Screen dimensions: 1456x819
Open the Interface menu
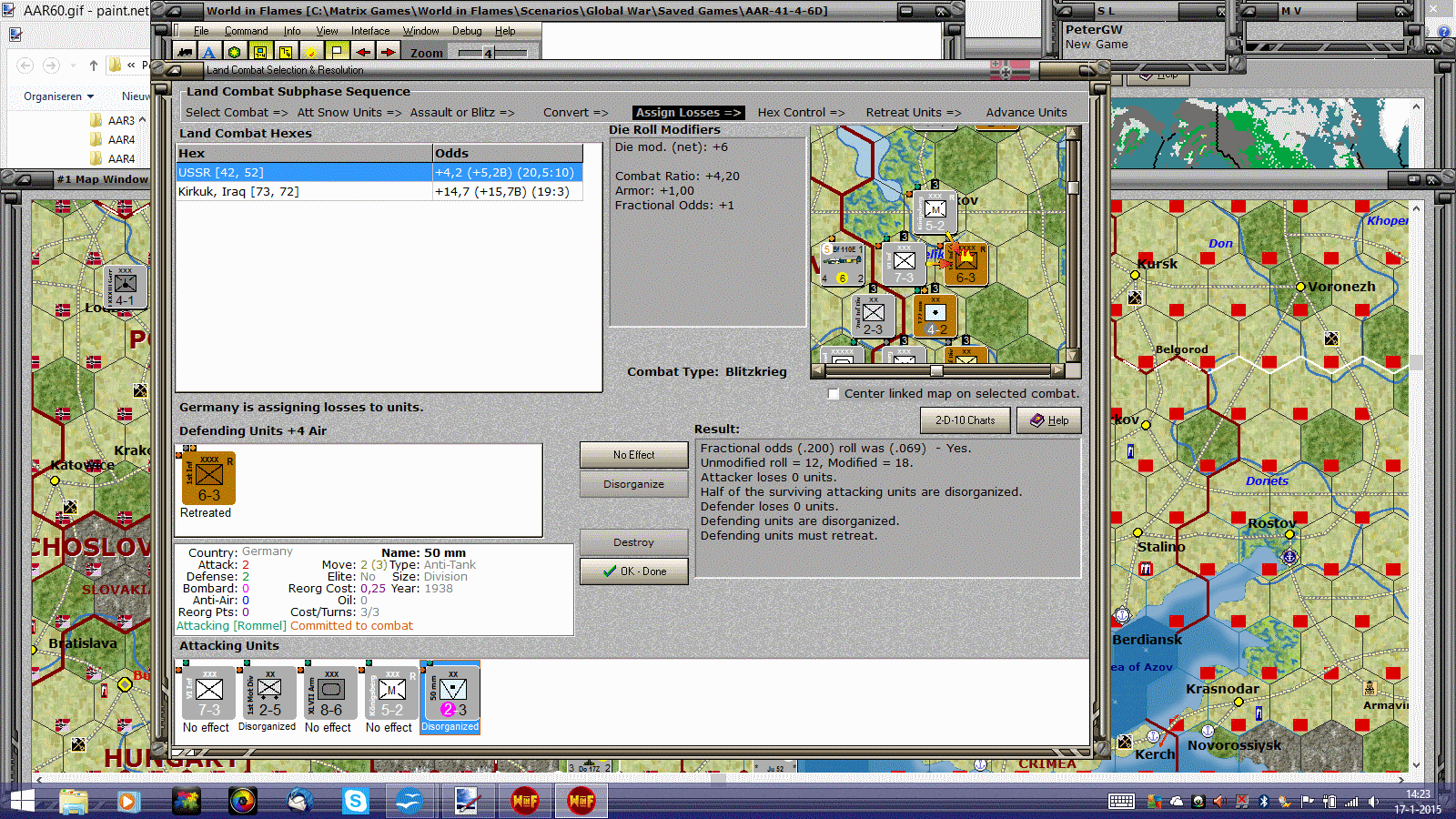(370, 31)
